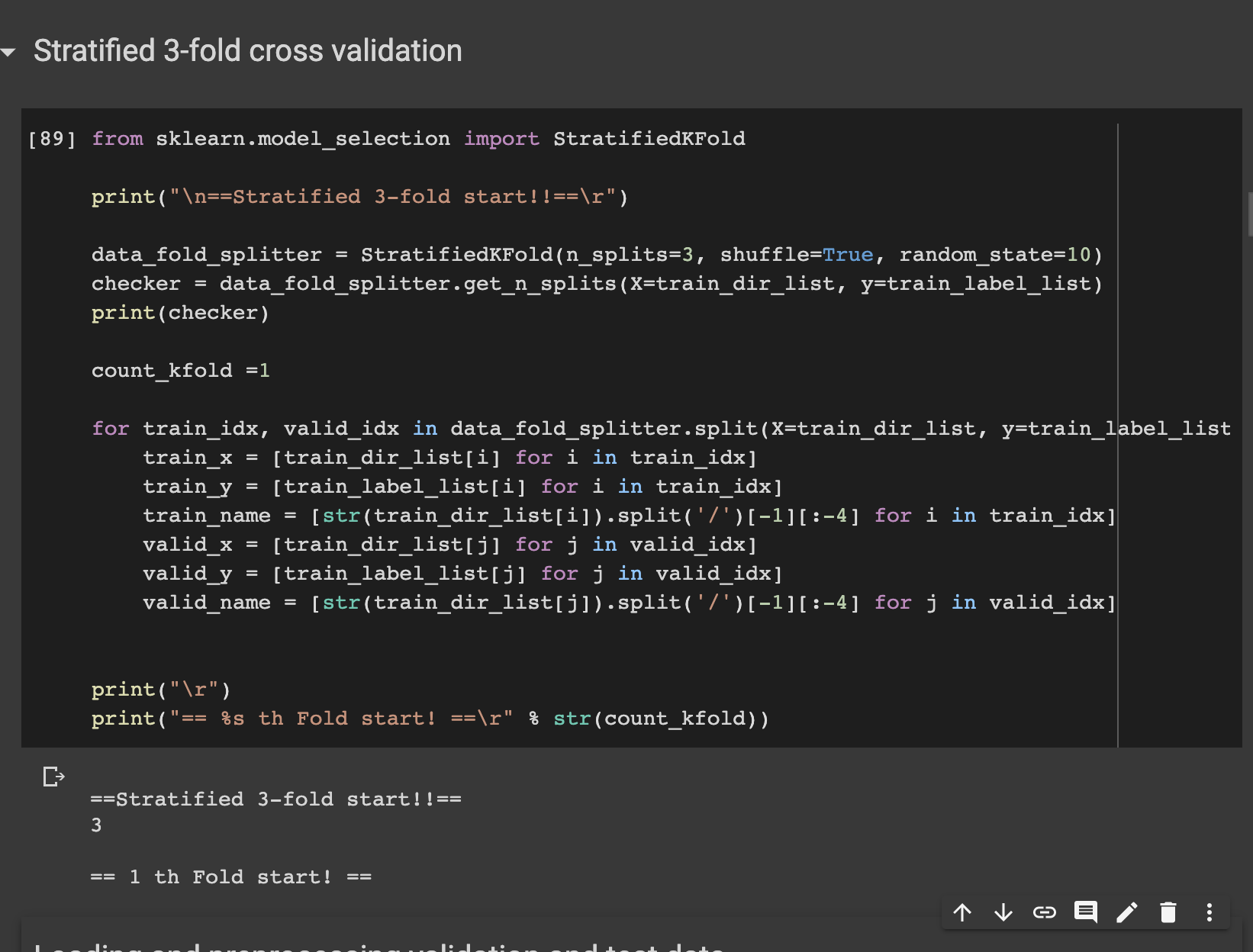
Task: Copy a link to this cell
Action: click(x=1044, y=912)
